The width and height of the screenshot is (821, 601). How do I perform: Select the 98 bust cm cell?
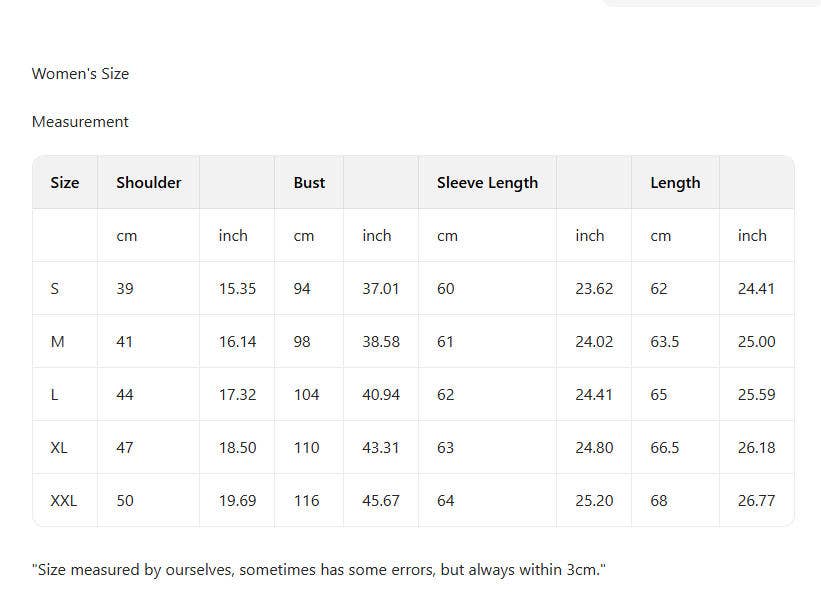(x=302, y=342)
